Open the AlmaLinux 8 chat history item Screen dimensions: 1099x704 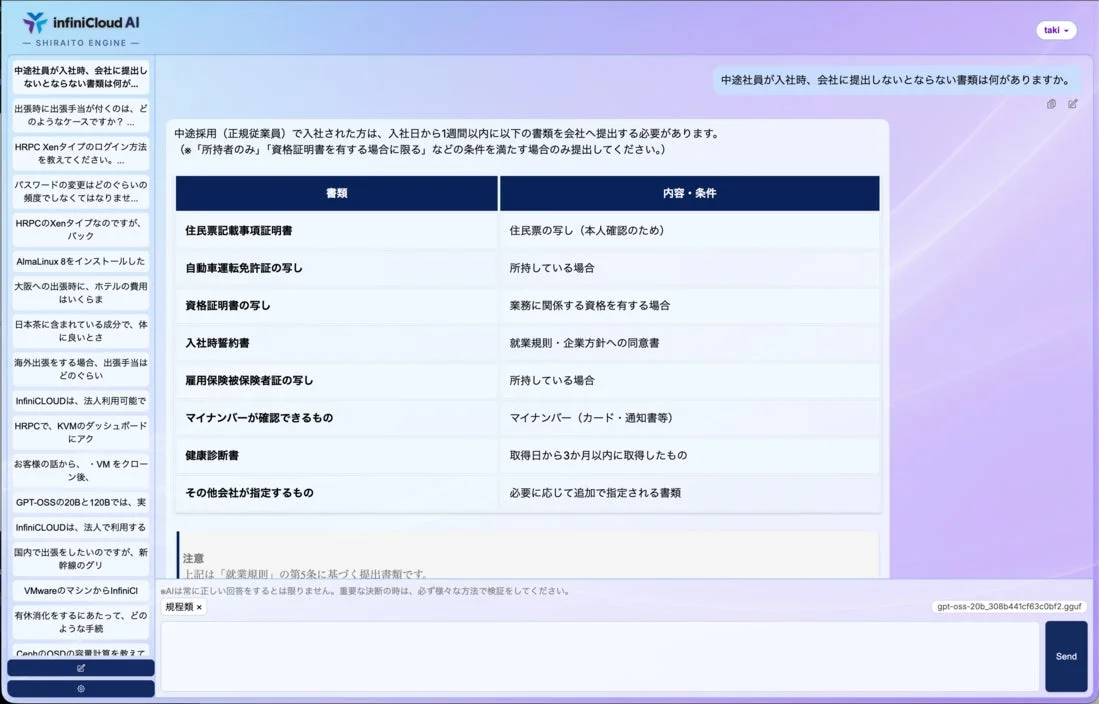click(x=80, y=259)
